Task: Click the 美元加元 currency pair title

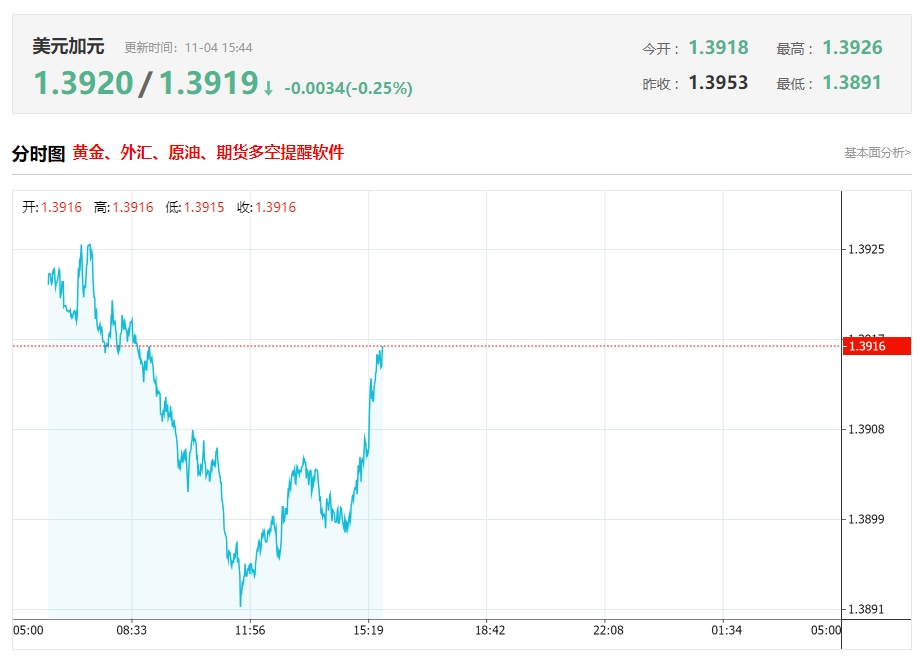Action: 68,47
